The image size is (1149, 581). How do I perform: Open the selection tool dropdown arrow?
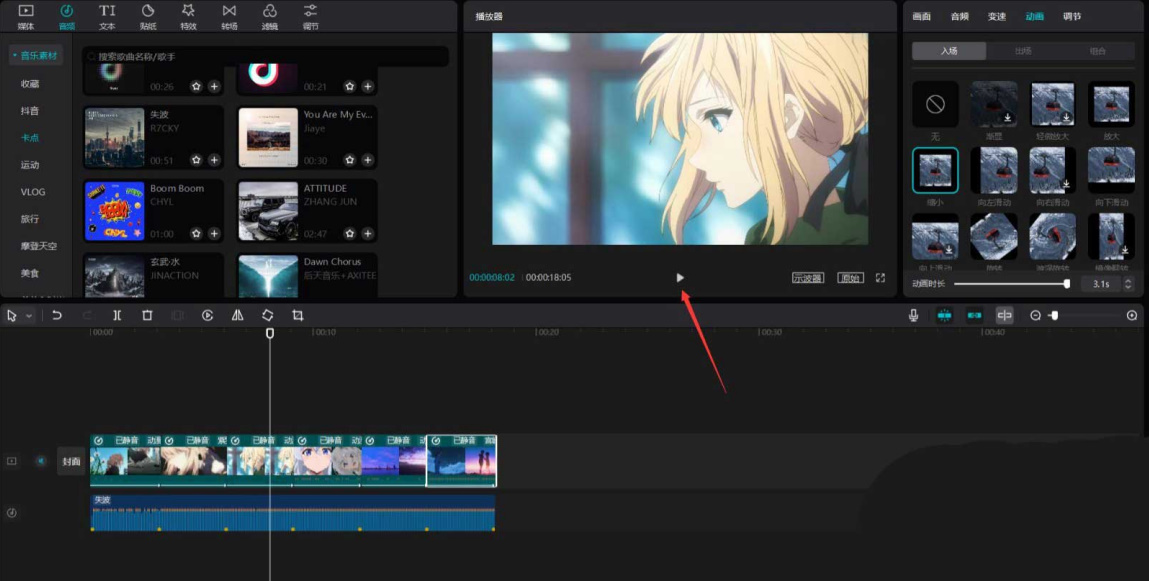tap(29, 316)
